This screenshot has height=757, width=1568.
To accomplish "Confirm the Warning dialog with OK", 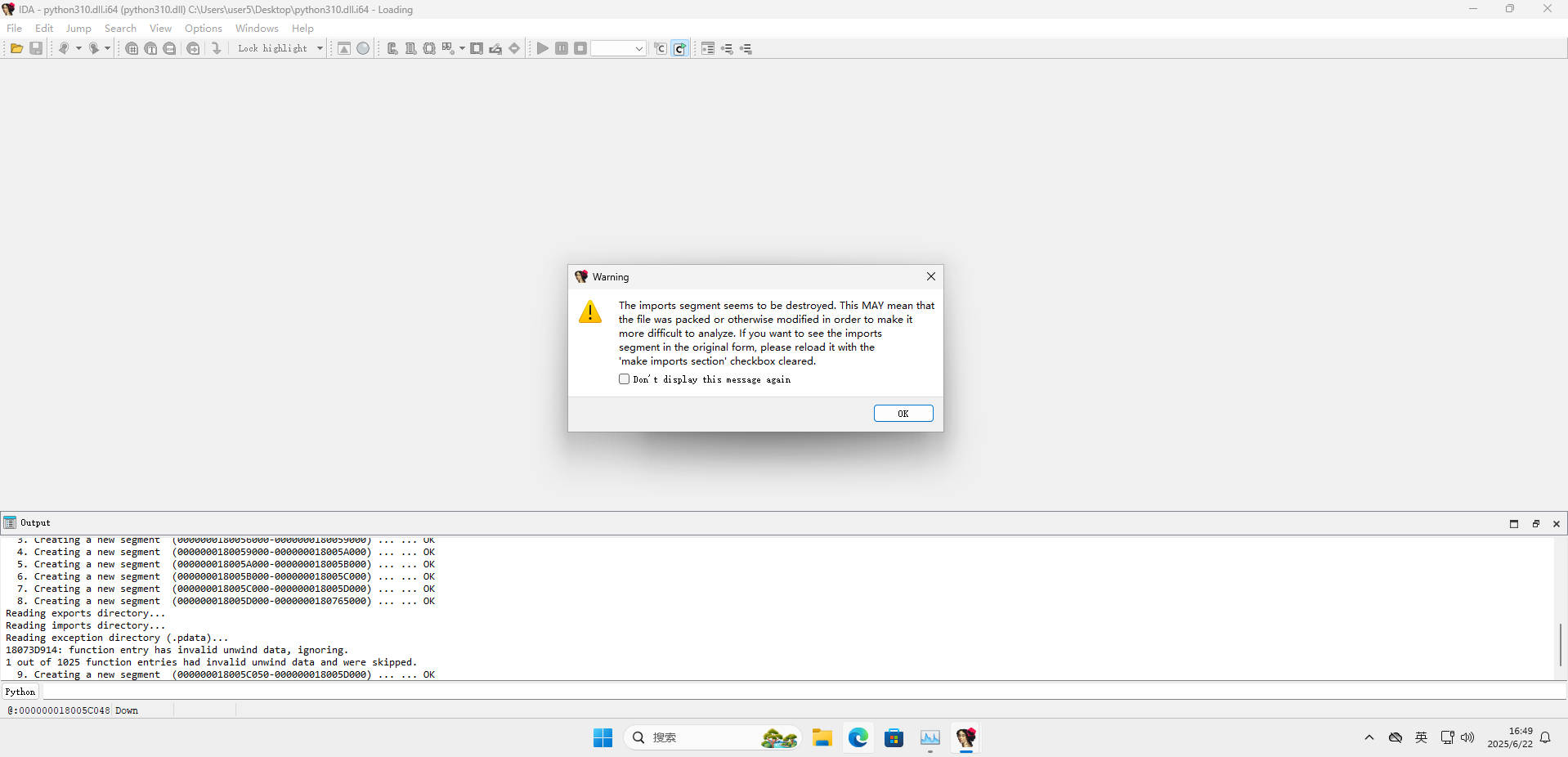I will coord(903,414).
